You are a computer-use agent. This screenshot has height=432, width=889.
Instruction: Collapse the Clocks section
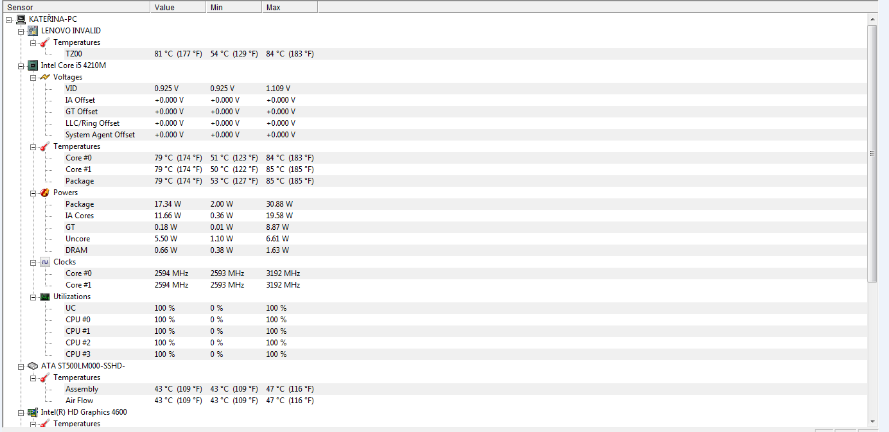(x=32, y=262)
